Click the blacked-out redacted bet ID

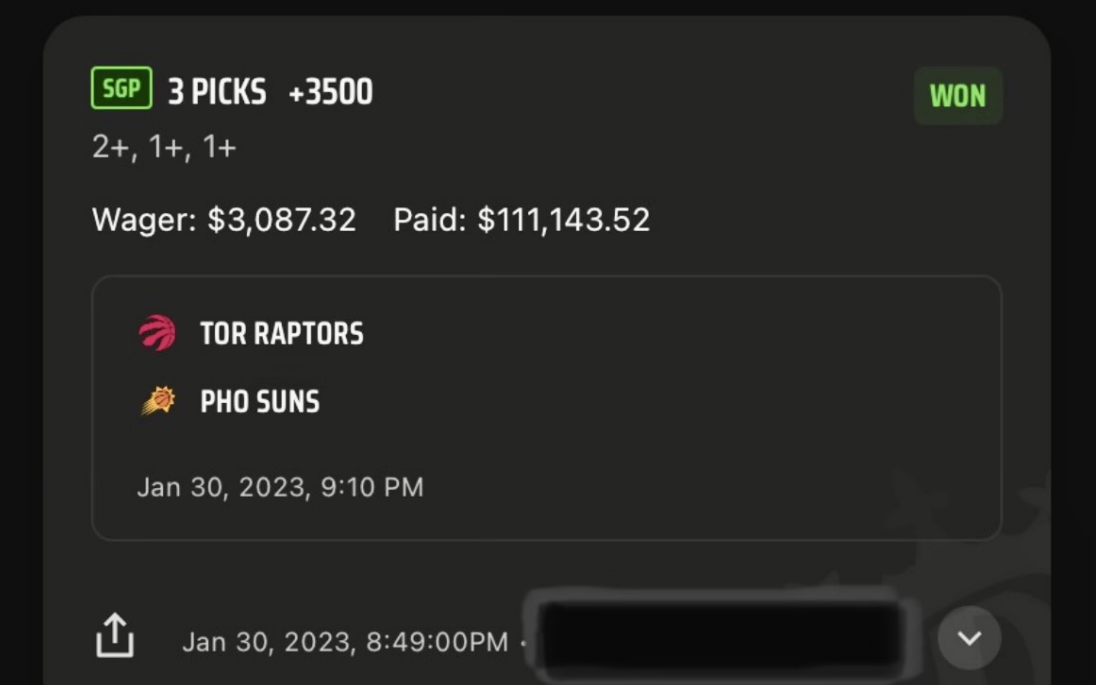(720, 636)
